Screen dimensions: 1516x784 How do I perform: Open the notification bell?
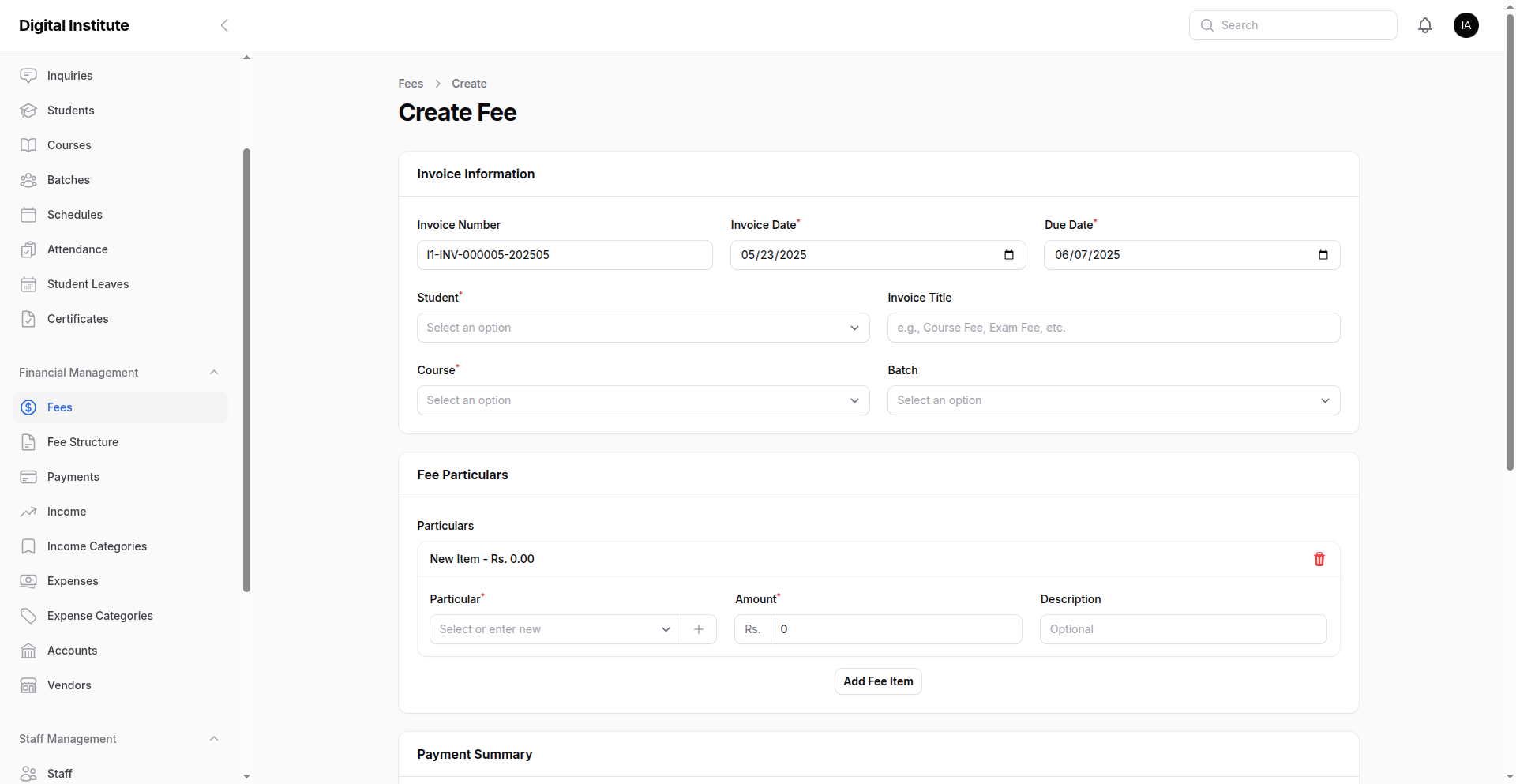(1425, 24)
